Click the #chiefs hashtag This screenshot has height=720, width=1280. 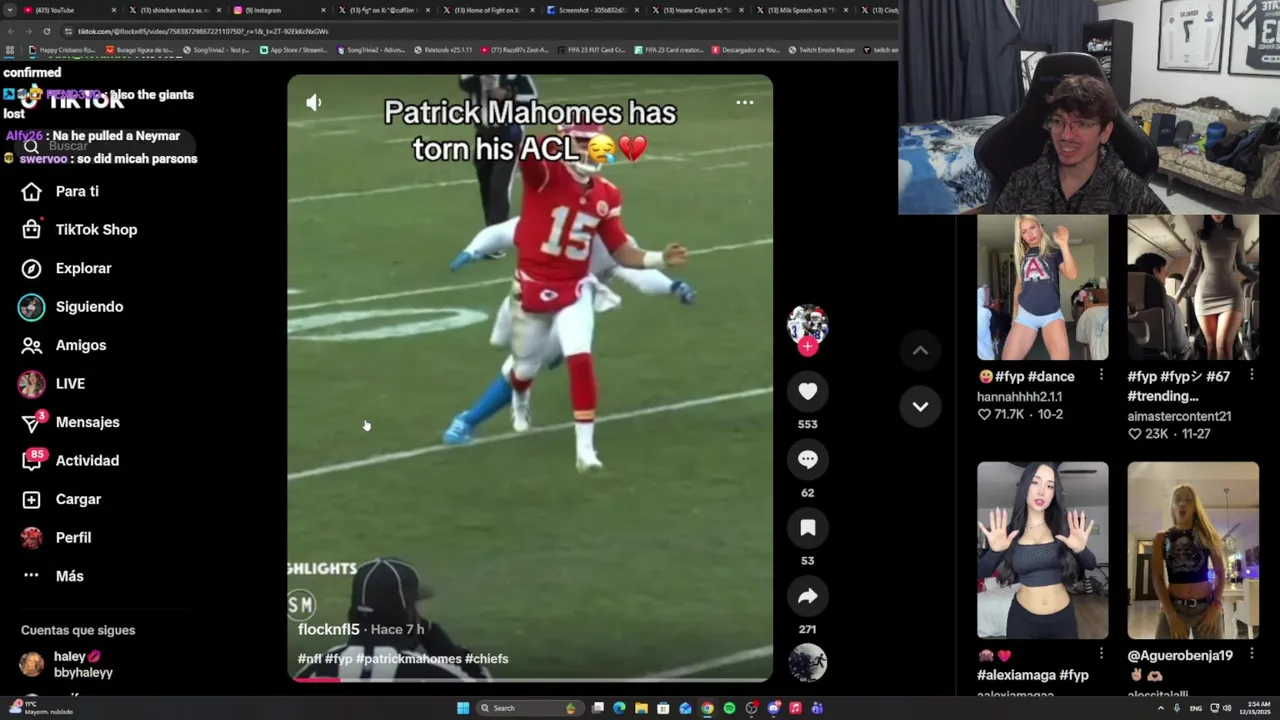point(486,659)
